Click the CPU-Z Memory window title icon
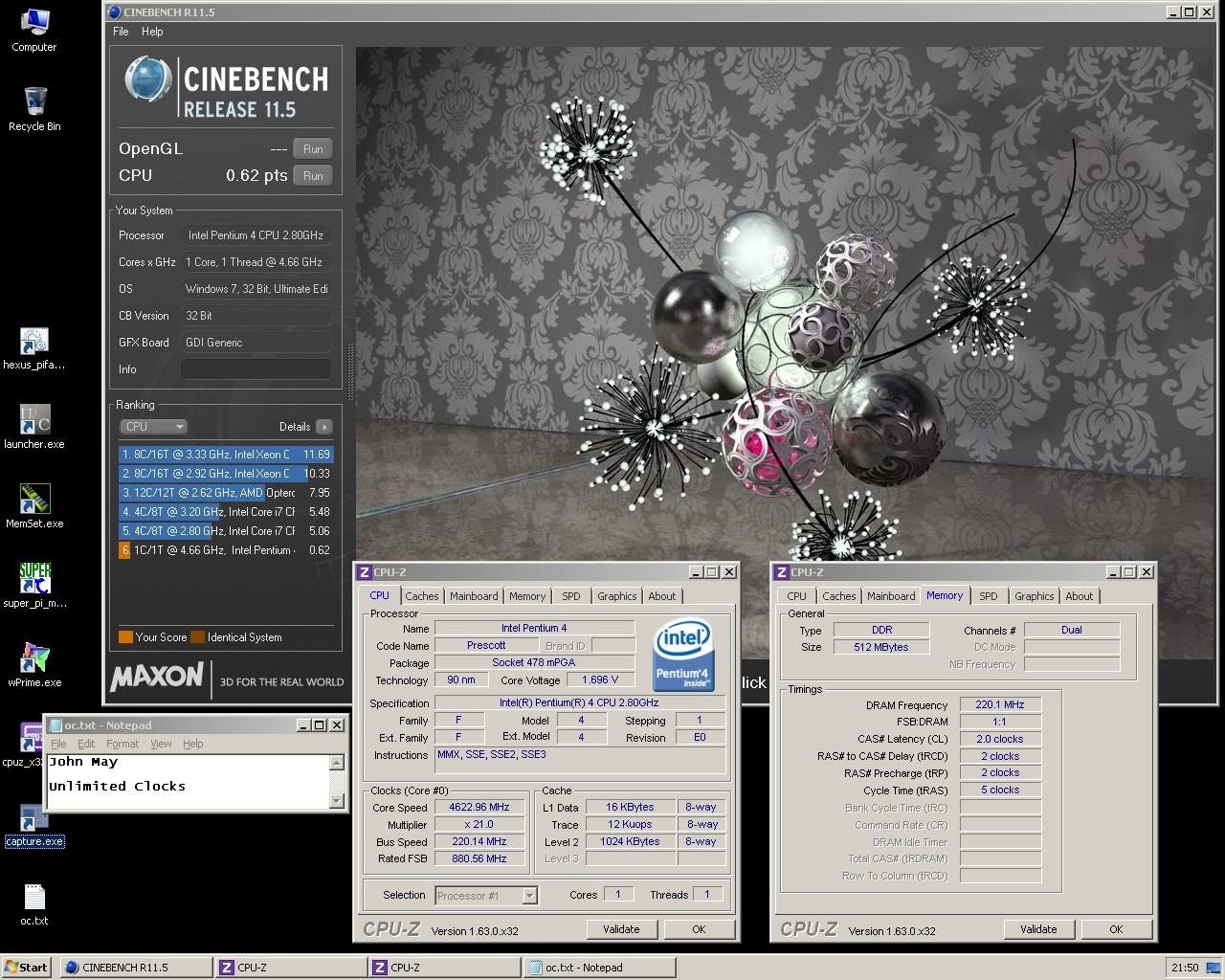 click(x=781, y=572)
